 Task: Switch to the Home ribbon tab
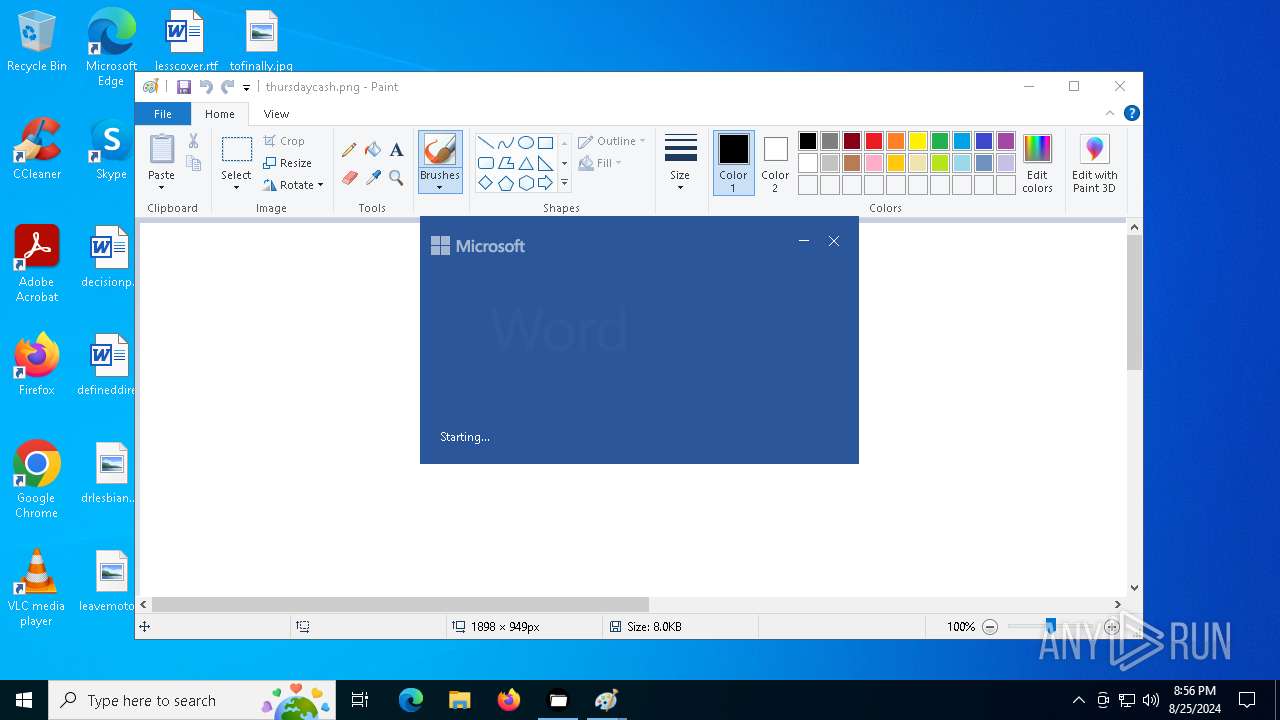(x=220, y=114)
